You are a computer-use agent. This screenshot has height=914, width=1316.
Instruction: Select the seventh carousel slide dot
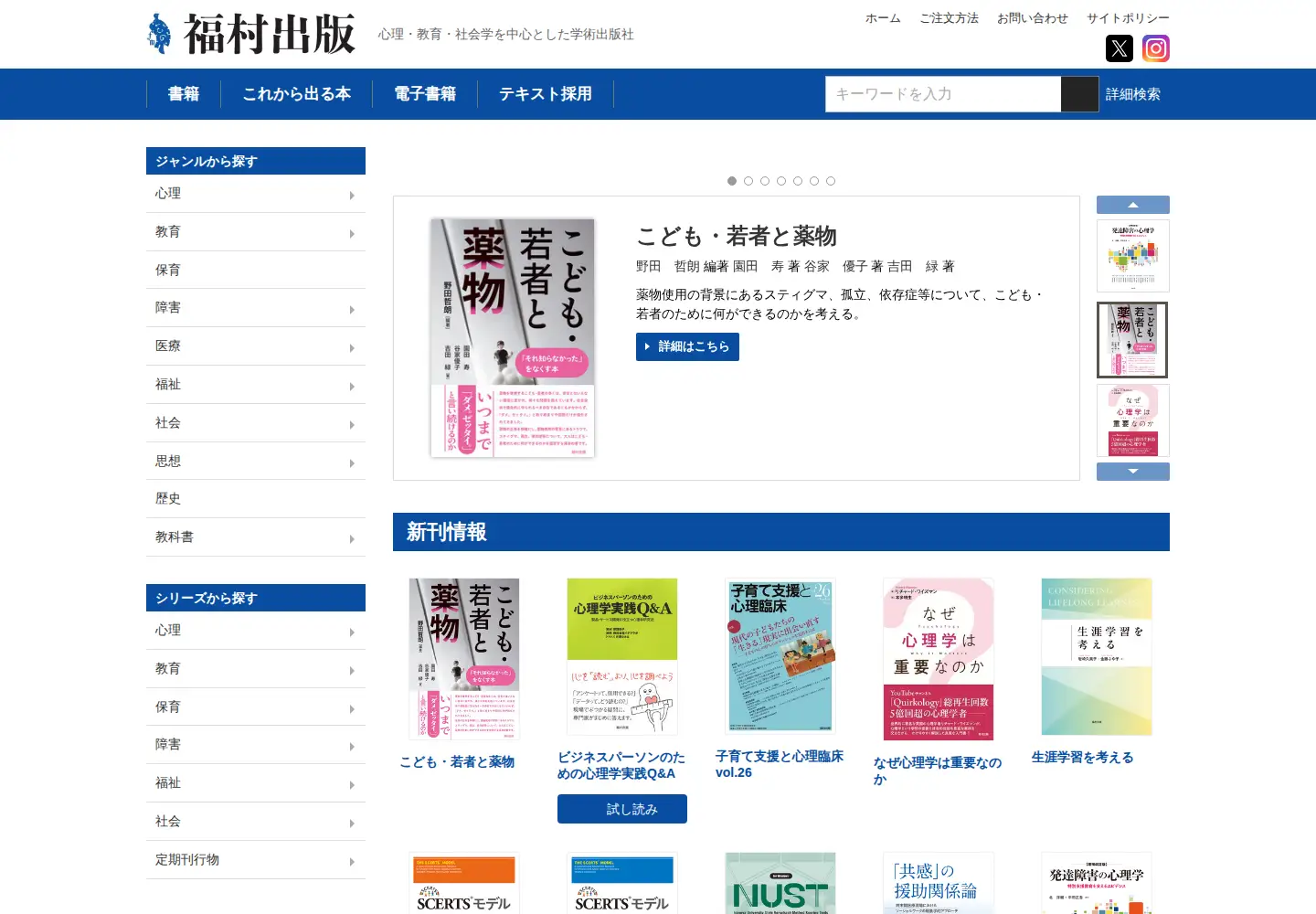click(x=831, y=181)
